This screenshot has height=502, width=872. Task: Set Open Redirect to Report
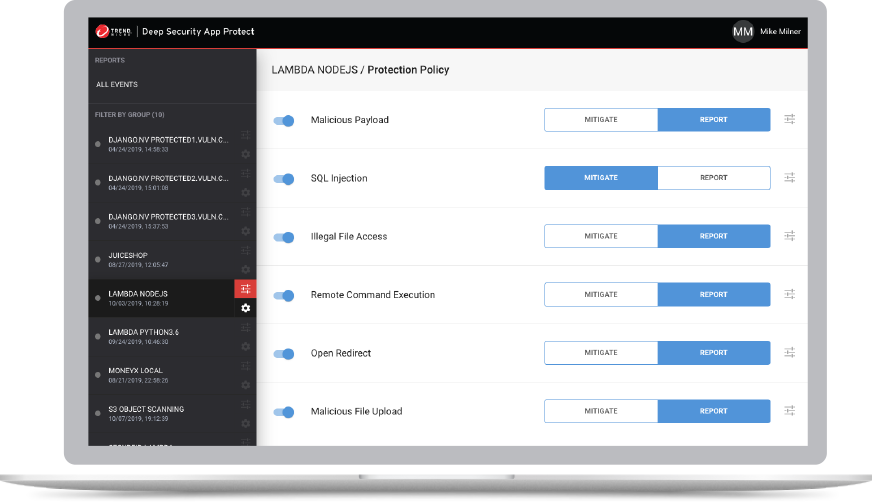(714, 353)
